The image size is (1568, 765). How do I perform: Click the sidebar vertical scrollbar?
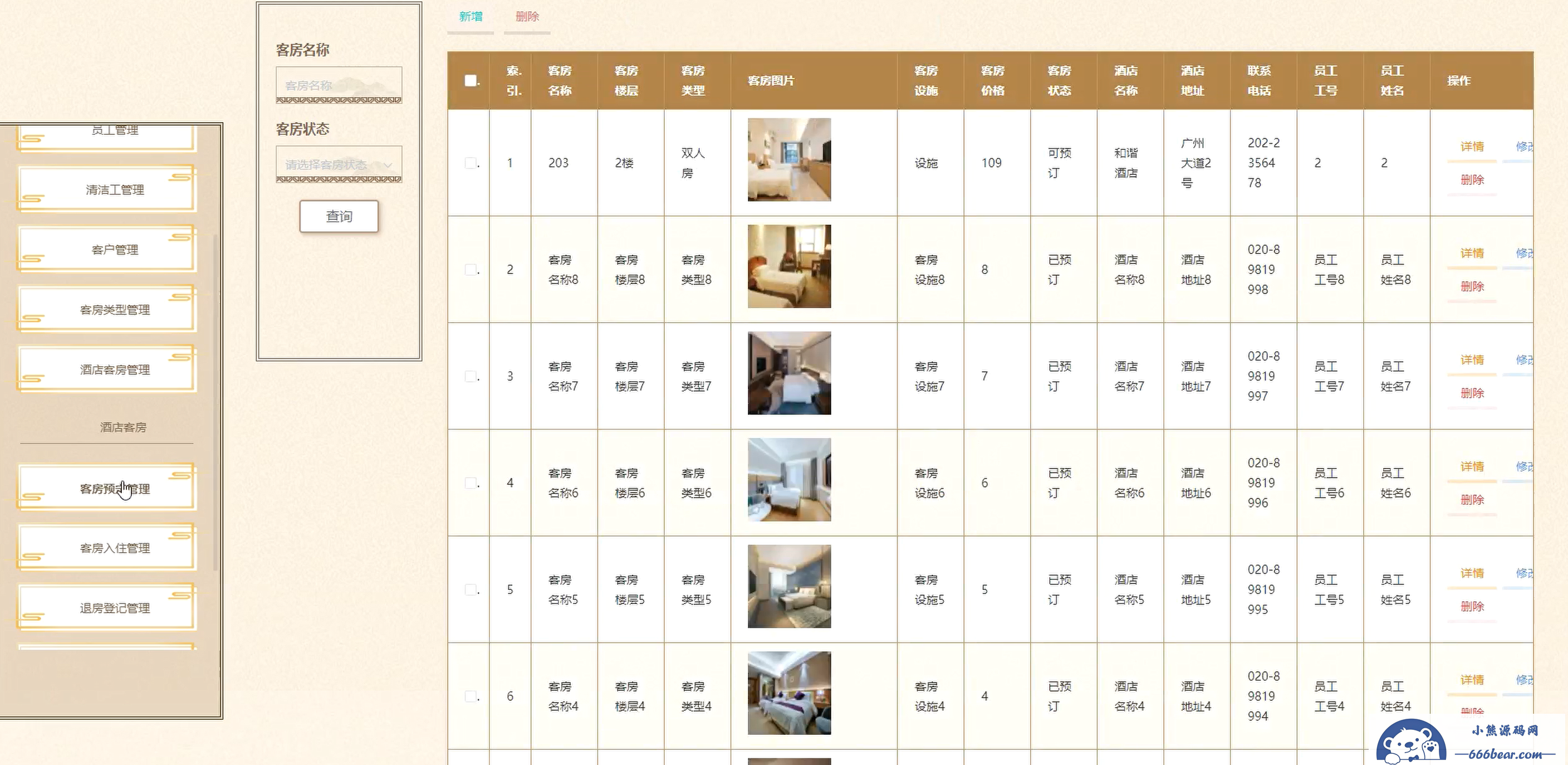coord(215,402)
